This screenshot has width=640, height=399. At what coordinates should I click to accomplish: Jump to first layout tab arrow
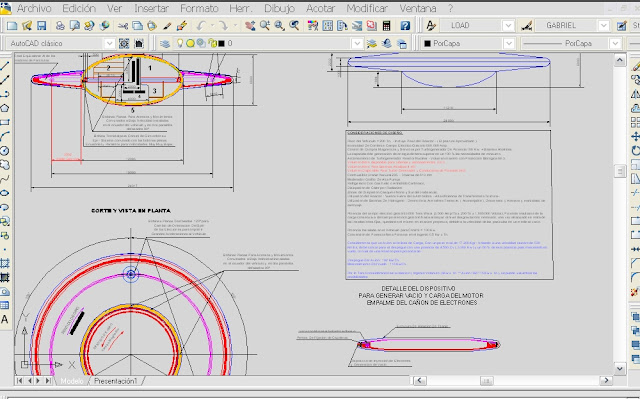[19, 381]
